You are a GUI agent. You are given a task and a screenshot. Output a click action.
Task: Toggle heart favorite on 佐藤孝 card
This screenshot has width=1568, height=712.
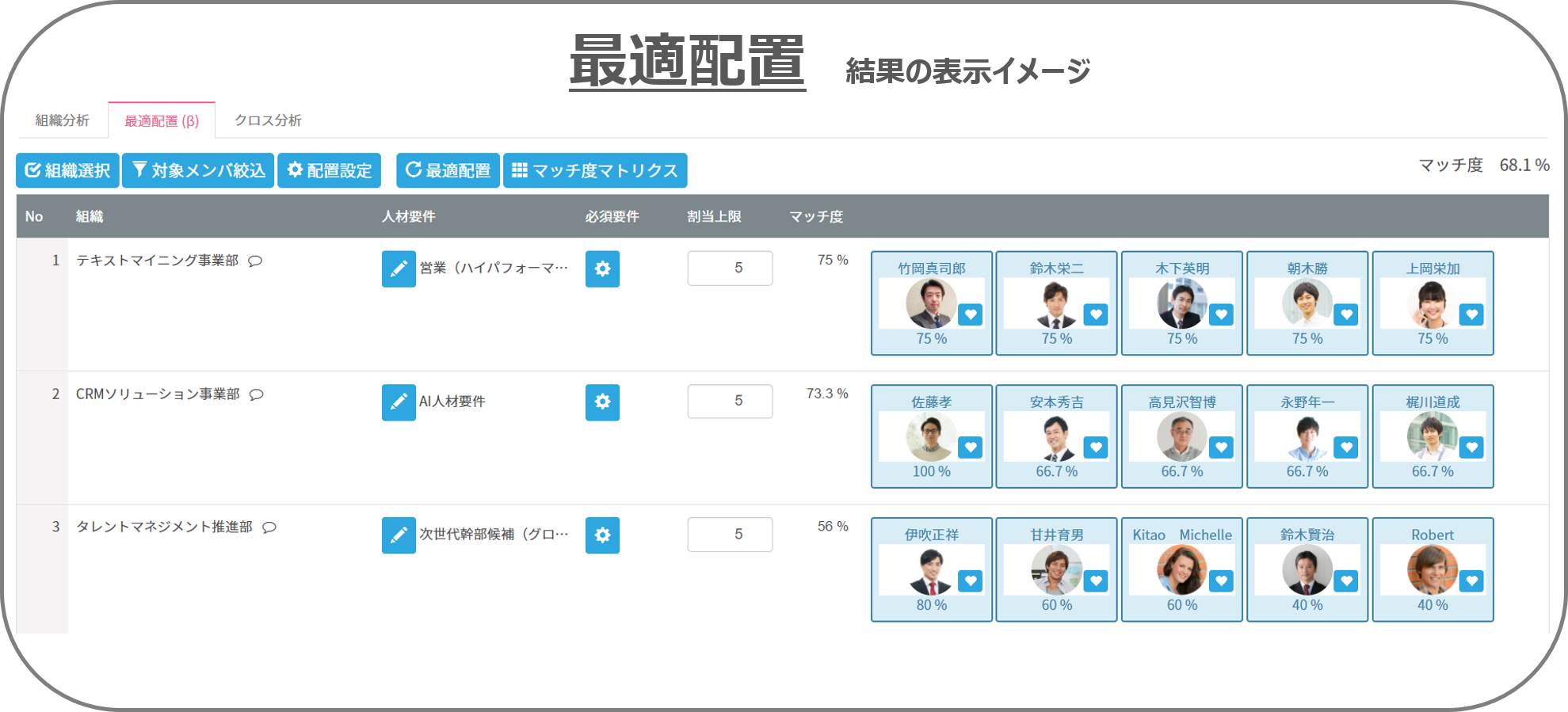pyautogui.click(x=970, y=448)
